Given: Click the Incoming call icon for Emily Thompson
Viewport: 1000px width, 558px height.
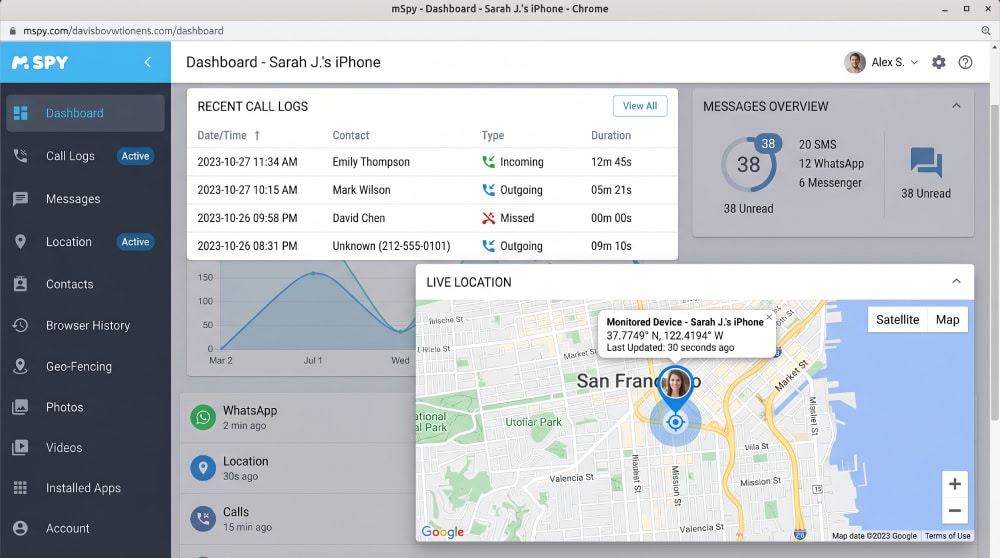Looking at the screenshot, I should 489,162.
